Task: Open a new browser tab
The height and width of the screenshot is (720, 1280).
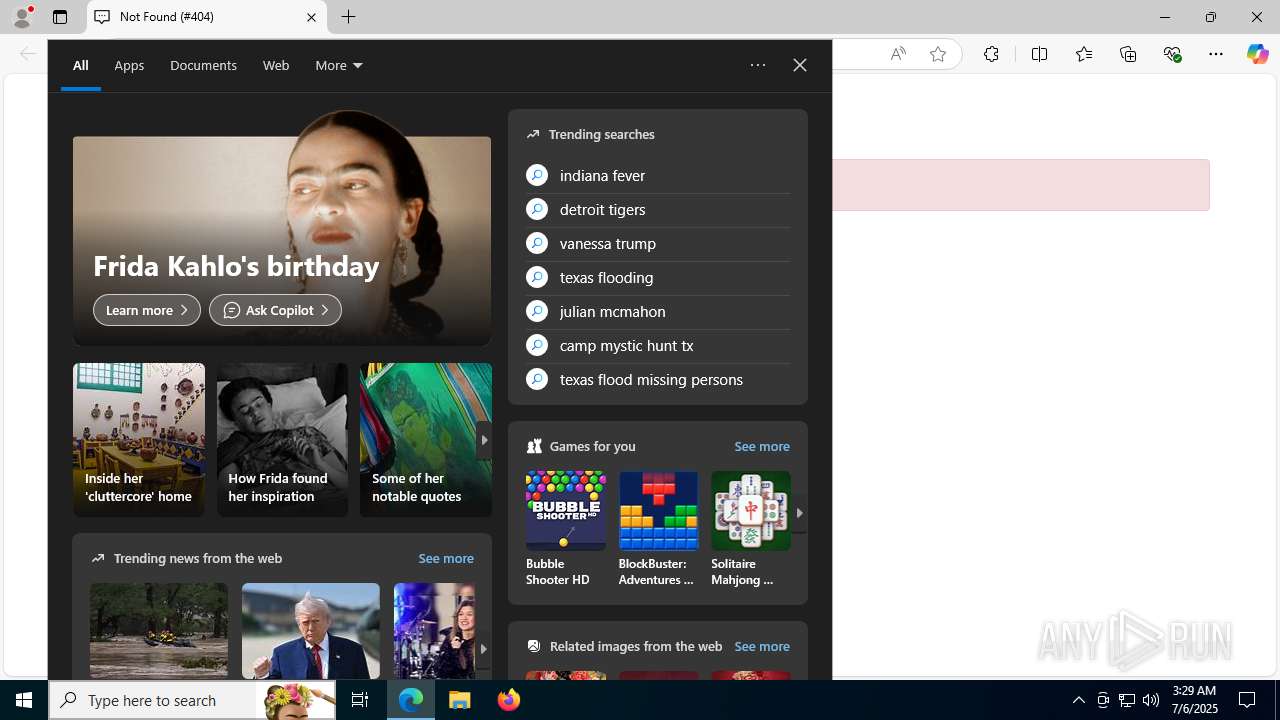Action: pyautogui.click(x=349, y=17)
